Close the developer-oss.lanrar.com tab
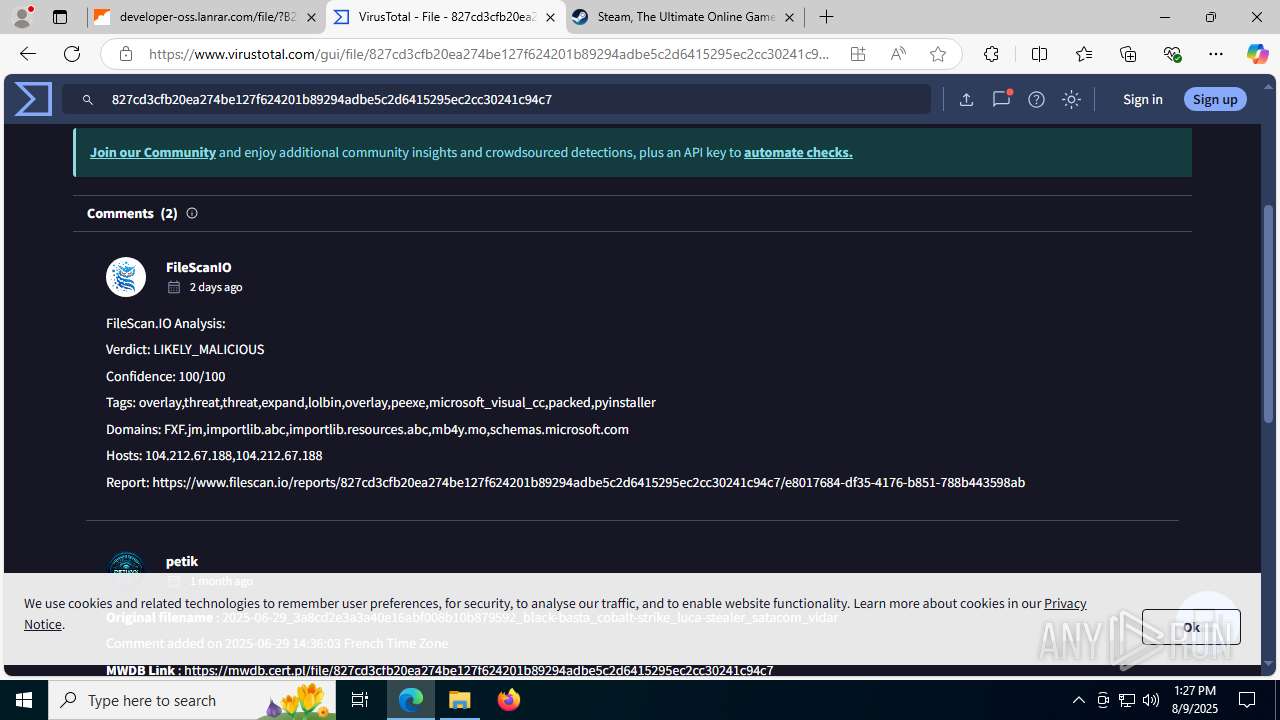Viewport: 1280px width, 720px height. tap(311, 17)
